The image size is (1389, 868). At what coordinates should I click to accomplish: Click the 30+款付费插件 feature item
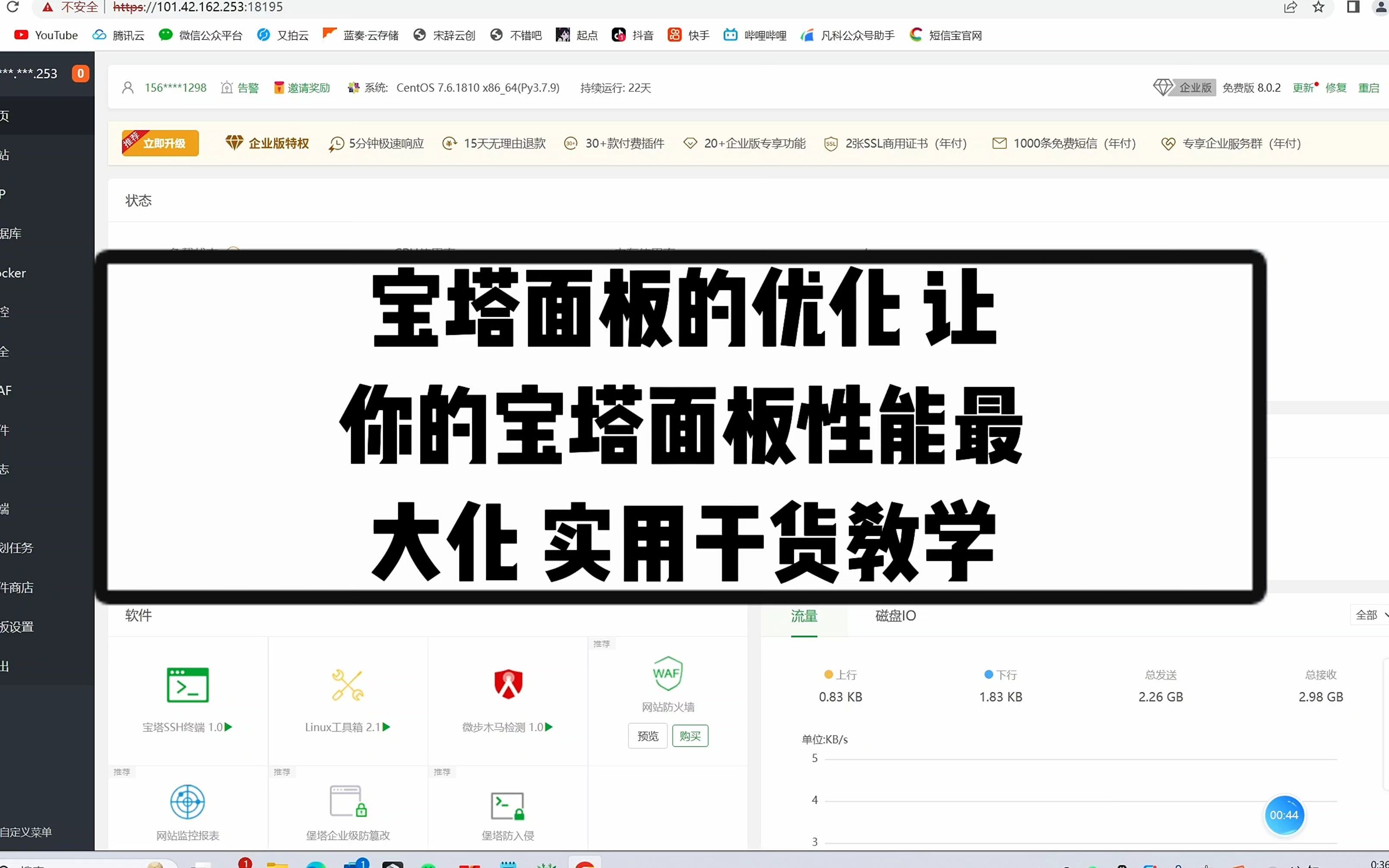click(614, 144)
